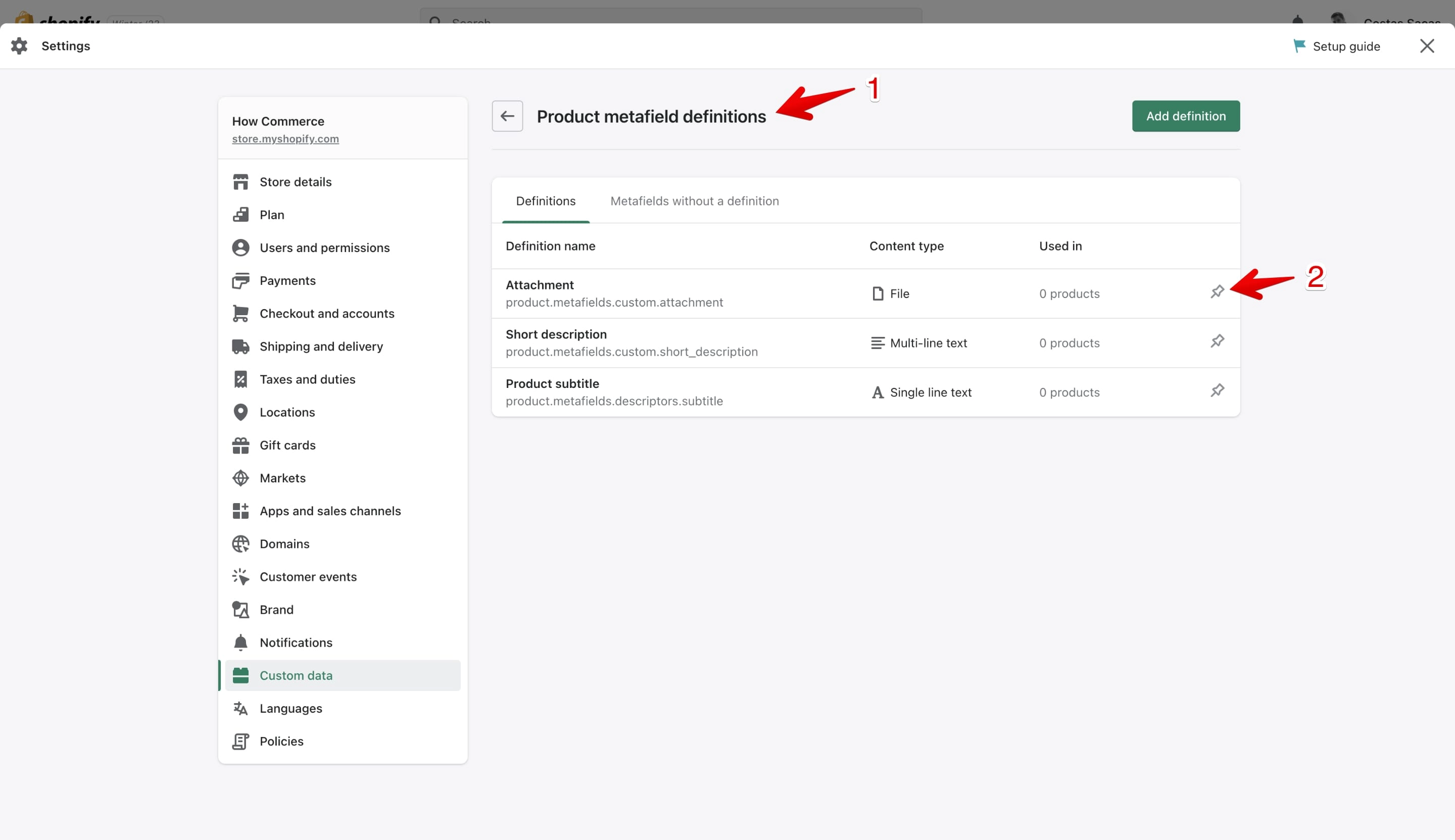The image size is (1455, 840).
Task: Go to Gift cards settings
Action: [x=343, y=445]
